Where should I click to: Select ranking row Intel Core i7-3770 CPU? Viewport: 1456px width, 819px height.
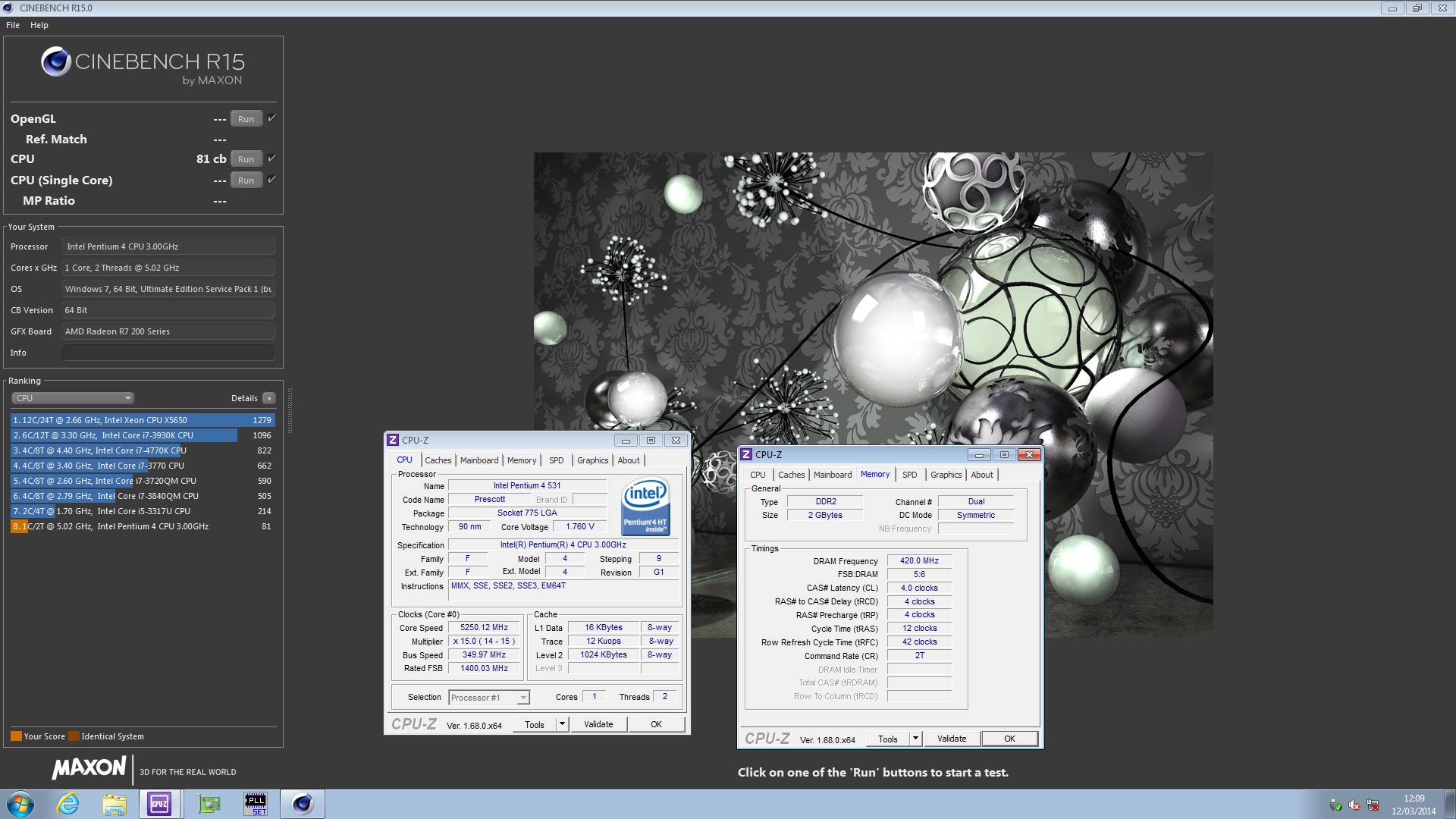(143, 466)
